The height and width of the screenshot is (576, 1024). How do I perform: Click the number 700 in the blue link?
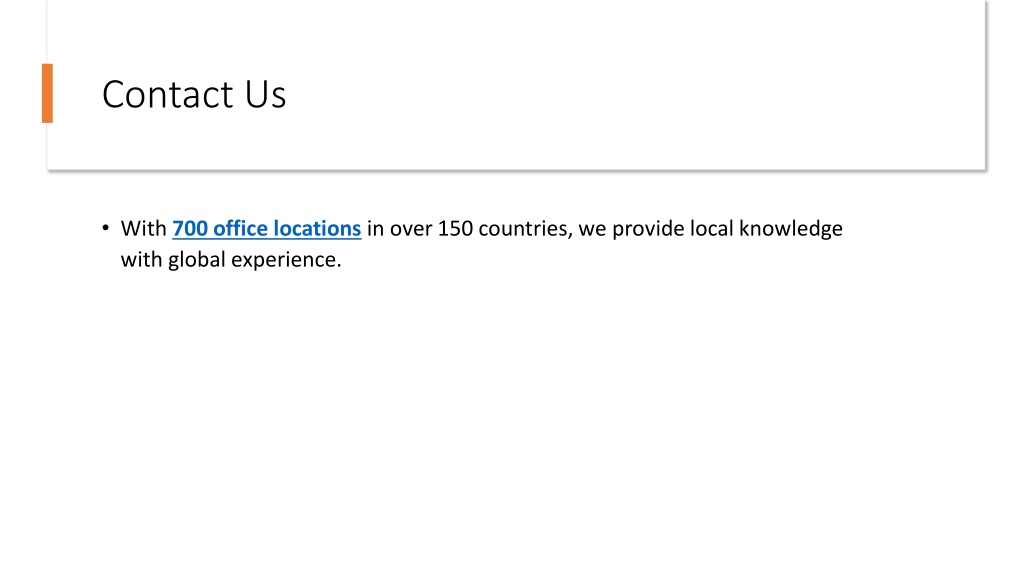click(190, 229)
